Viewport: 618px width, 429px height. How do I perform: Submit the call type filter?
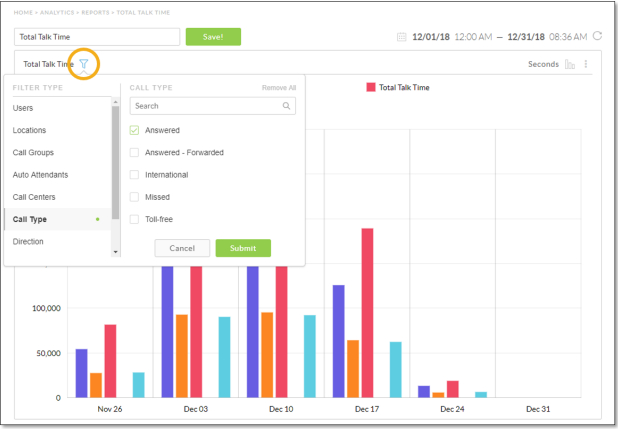click(243, 248)
